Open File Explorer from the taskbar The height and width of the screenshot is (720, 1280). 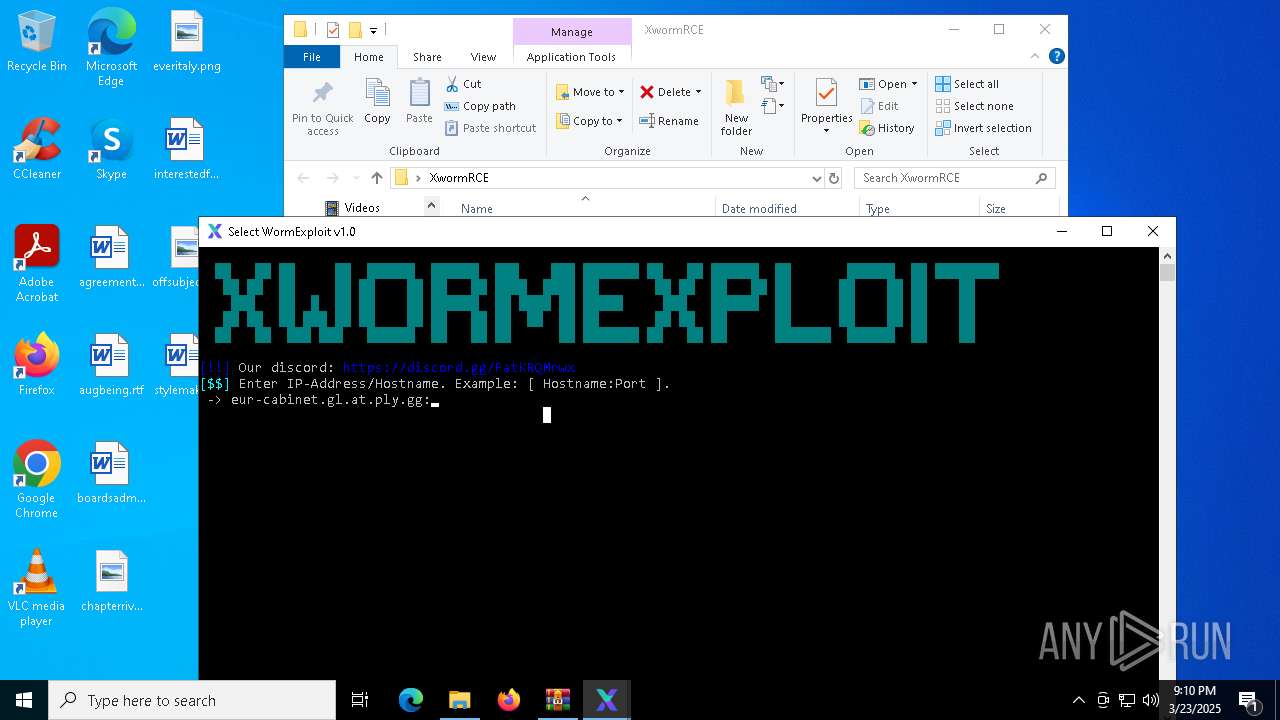(459, 700)
